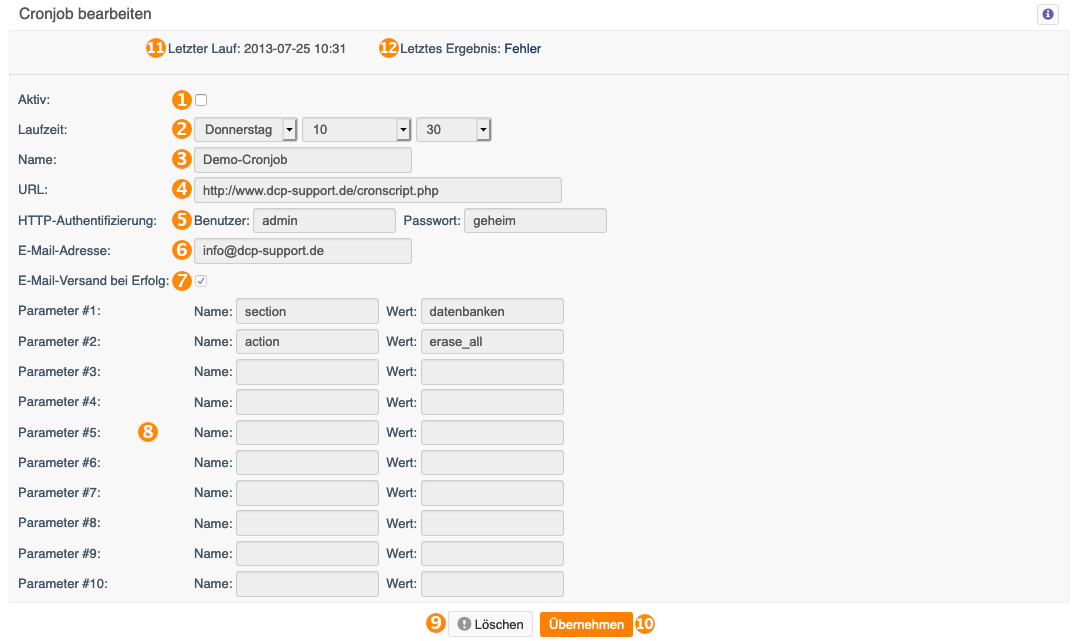Click the orange number 12 marker
1077x641 pixels.
389,48
